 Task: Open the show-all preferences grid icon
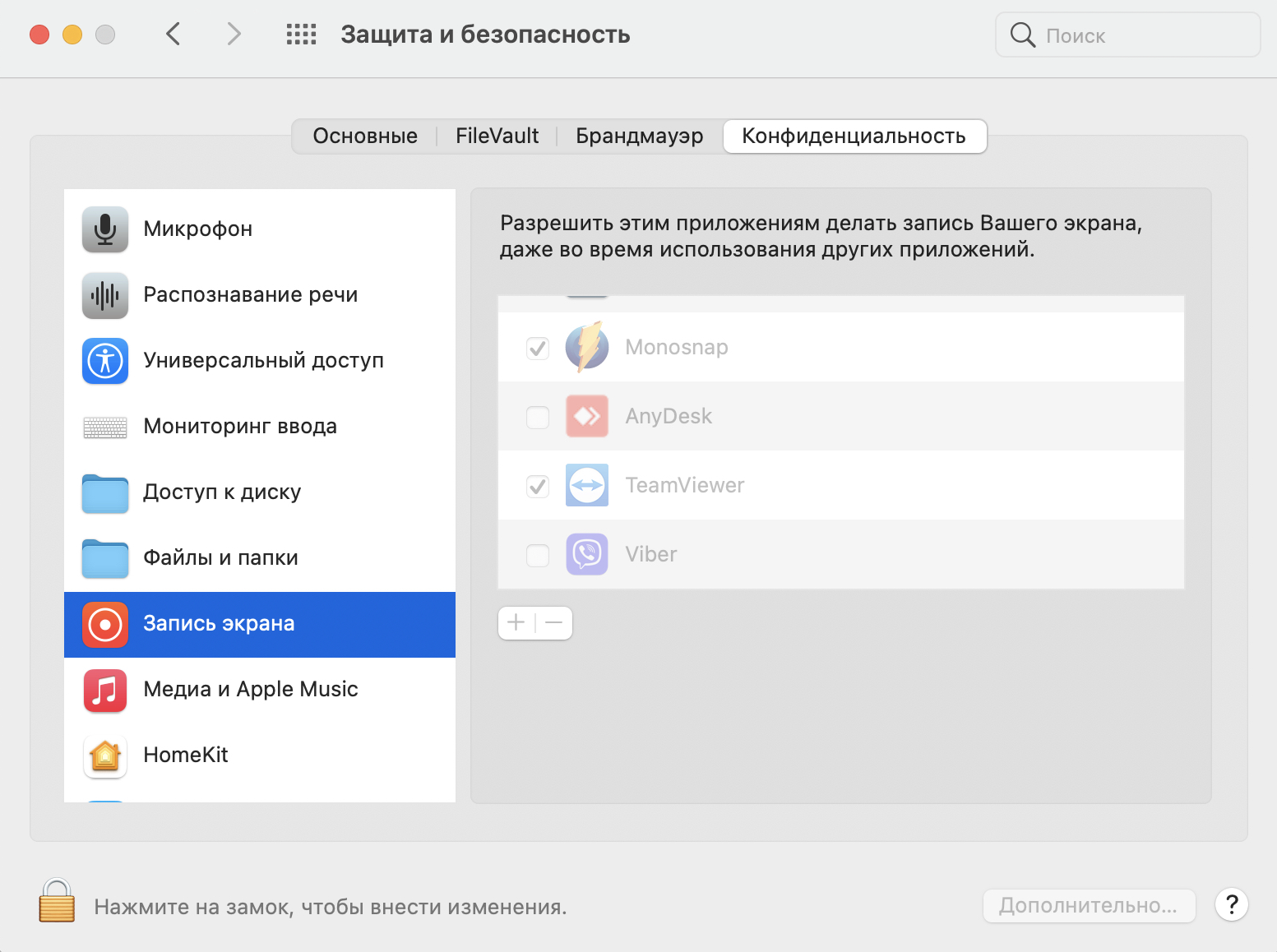pos(301,35)
